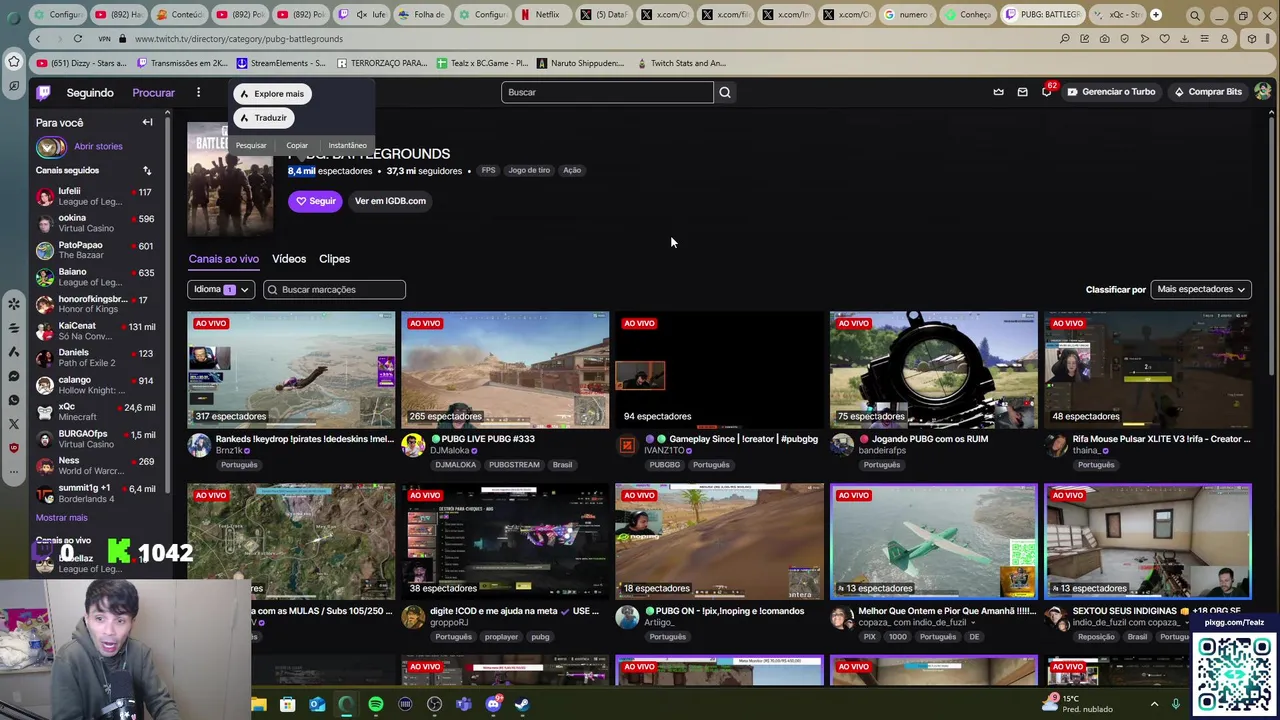Viewport: 1280px width, 720px height.
Task: Open Brnz1k stream thumbnail with 317 espectadores
Action: click(x=291, y=370)
